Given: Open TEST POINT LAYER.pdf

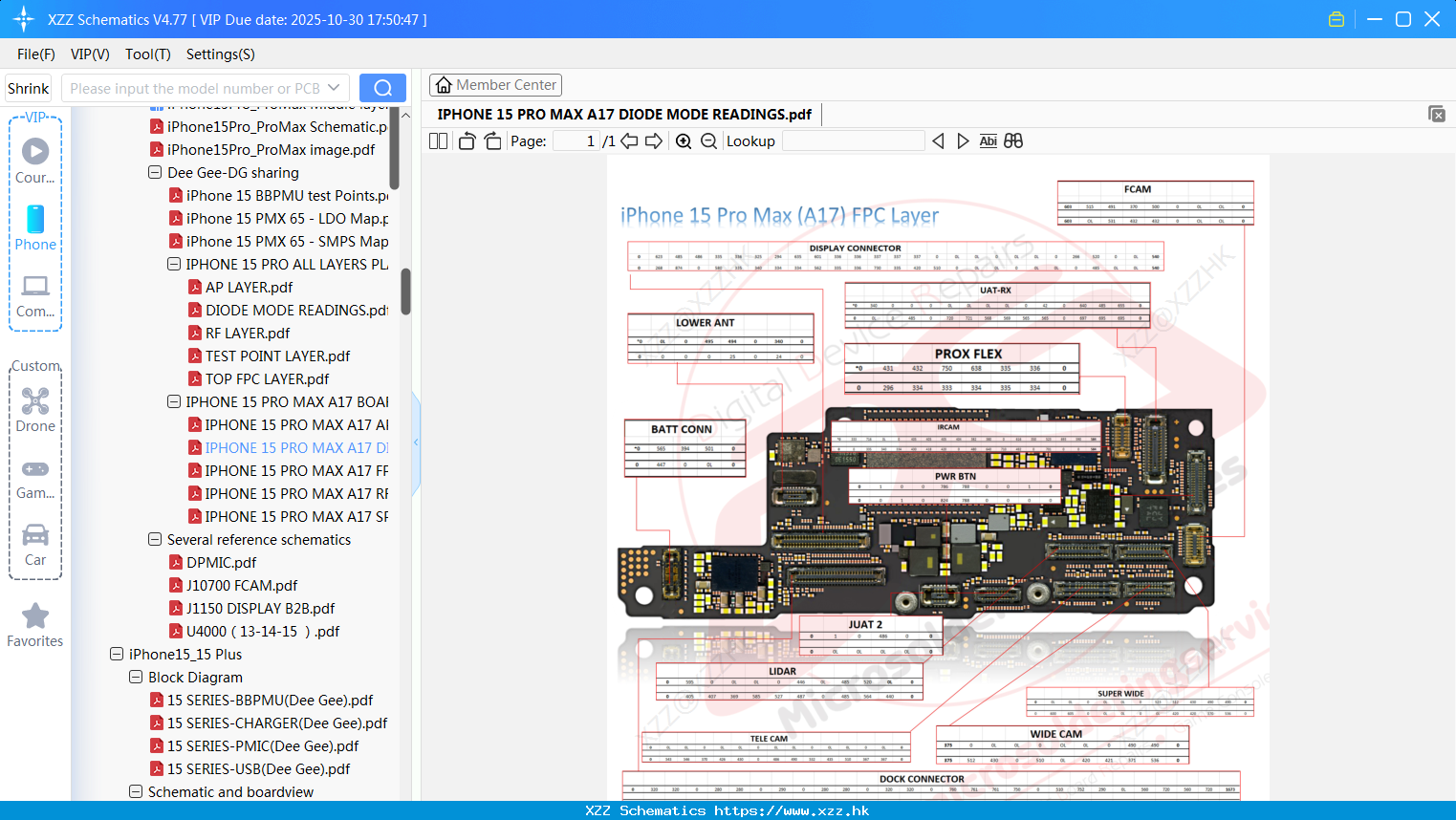Looking at the screenshot, I should pos(277,356).
